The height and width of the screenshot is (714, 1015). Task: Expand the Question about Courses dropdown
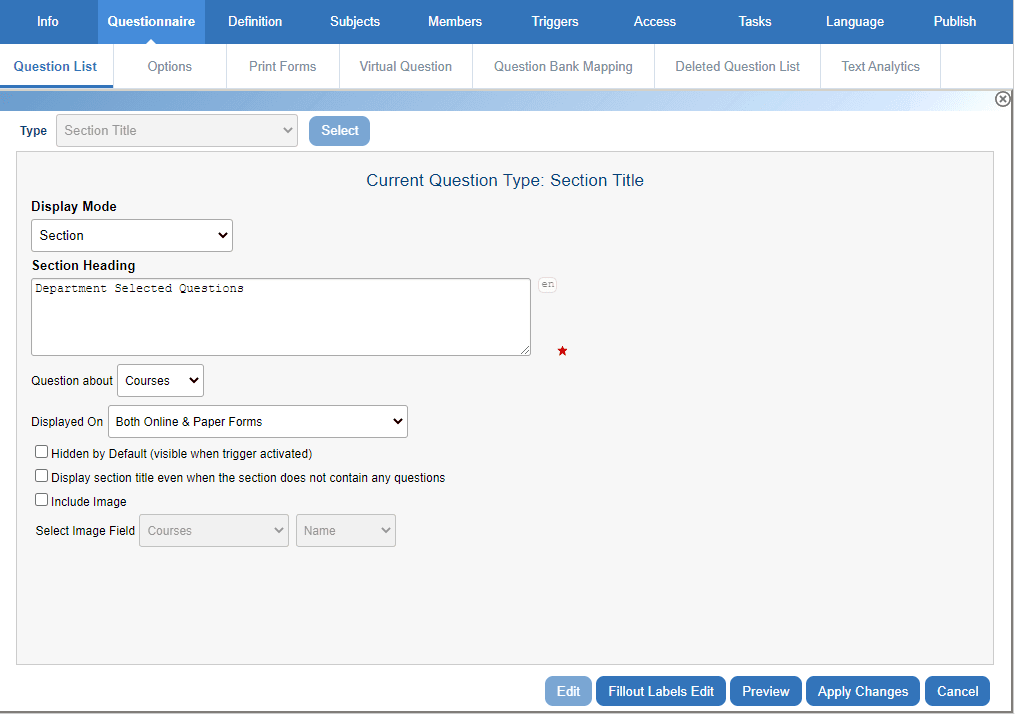(x=161, y=381)
